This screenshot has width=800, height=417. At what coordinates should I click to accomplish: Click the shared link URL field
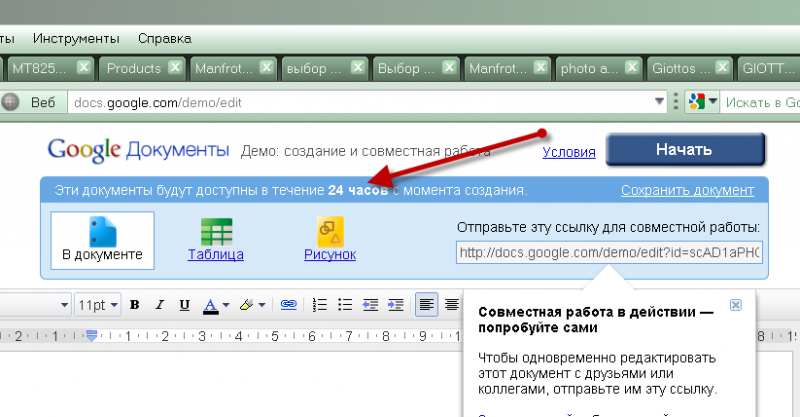point(609,253)
